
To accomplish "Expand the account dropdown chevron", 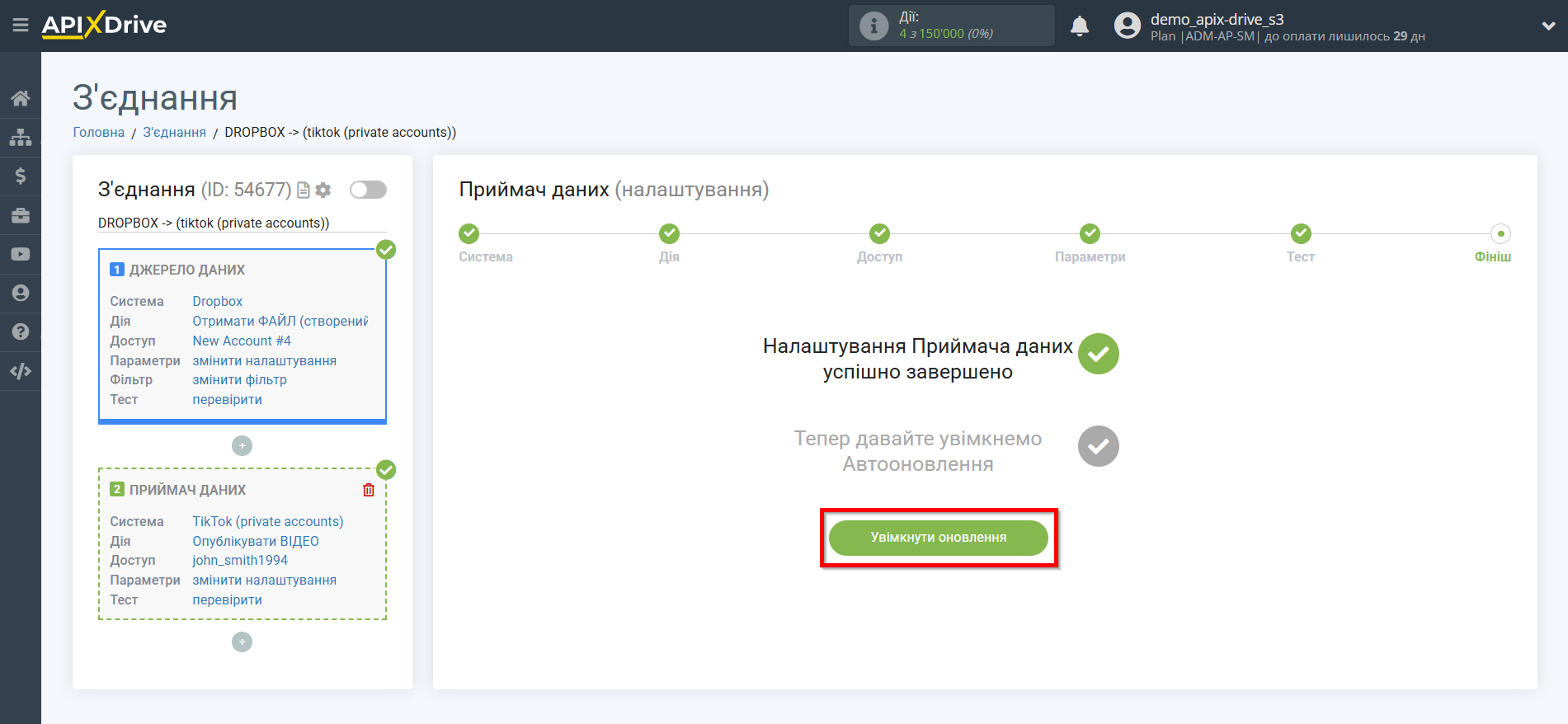I will (1548, 26).
